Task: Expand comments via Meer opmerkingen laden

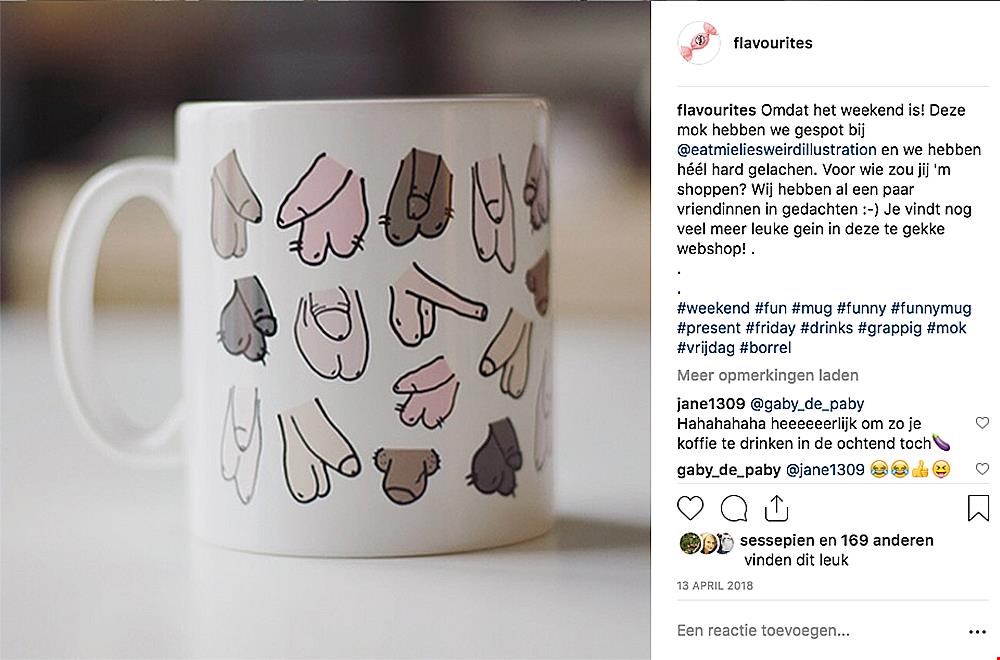Action: pos(767,375)
